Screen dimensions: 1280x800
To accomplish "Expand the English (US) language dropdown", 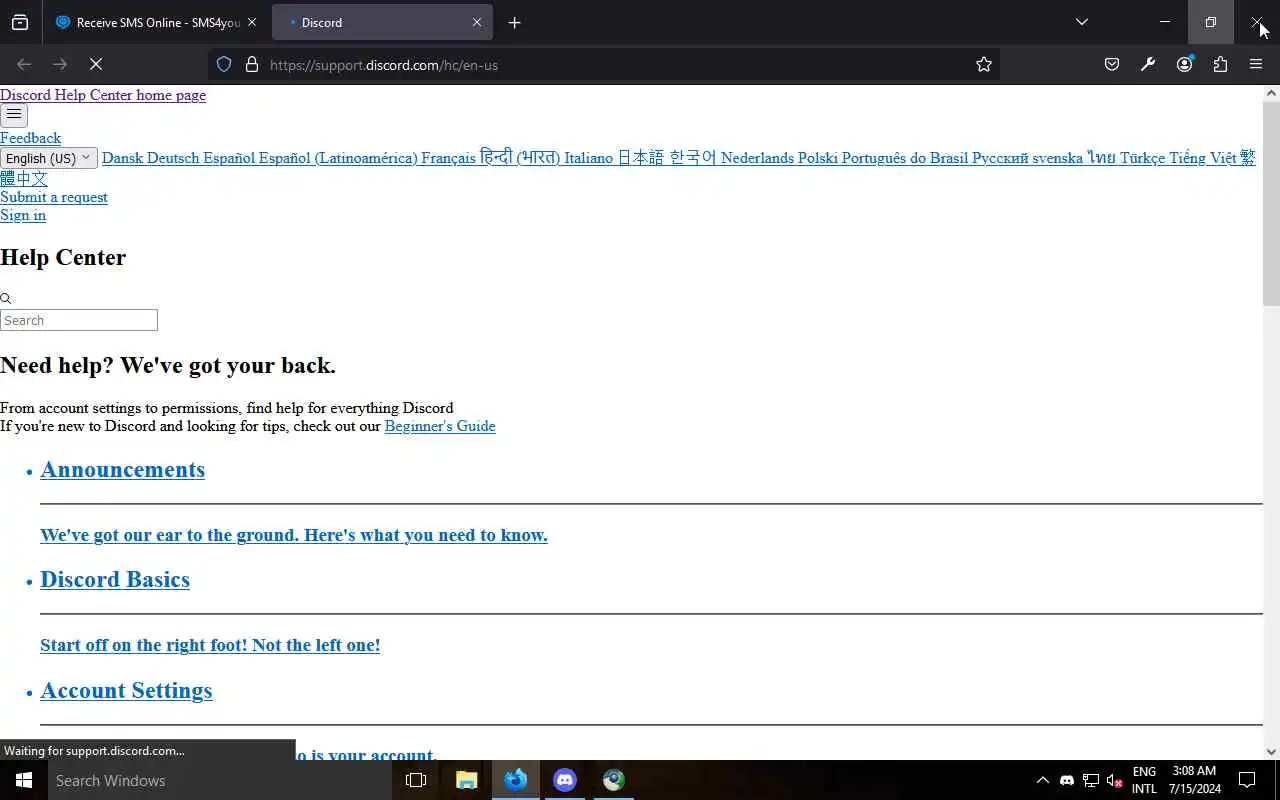I will 49,158.
